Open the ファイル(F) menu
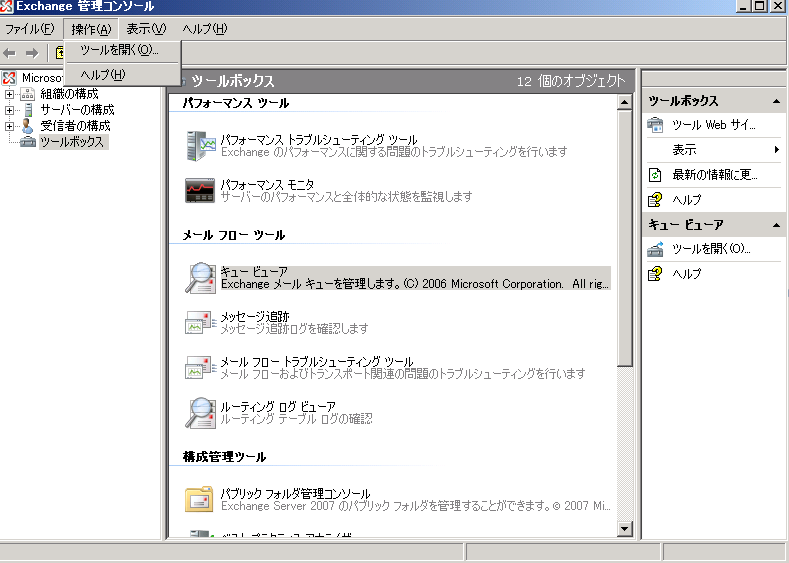Viewport: 789px width, 563px height. point(29,29)
